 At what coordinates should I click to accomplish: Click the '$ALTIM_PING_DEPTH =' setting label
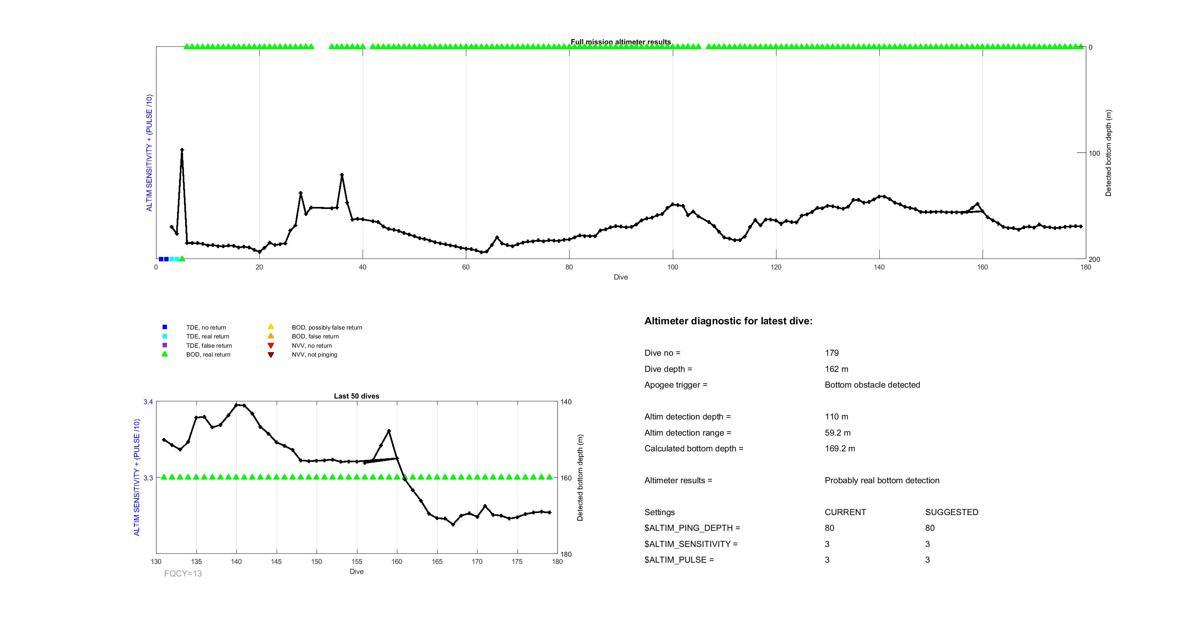(x=693, y=528)
